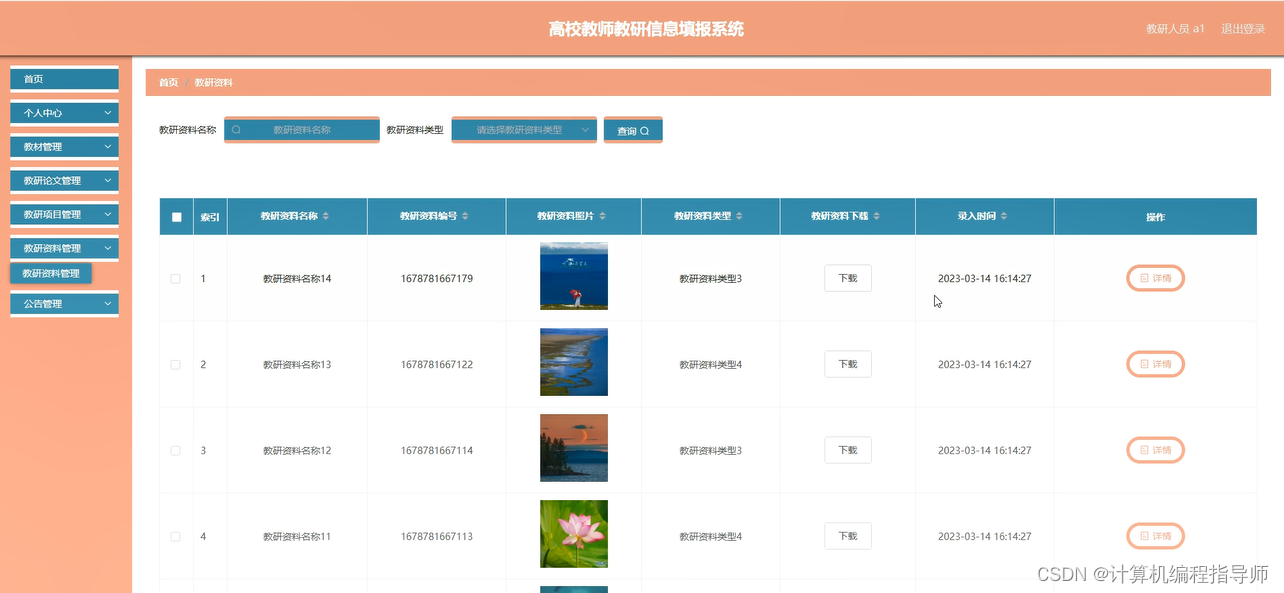1284x593 pixels.
Task: Select 首页 in the sidebar
Action: [64, 78]
